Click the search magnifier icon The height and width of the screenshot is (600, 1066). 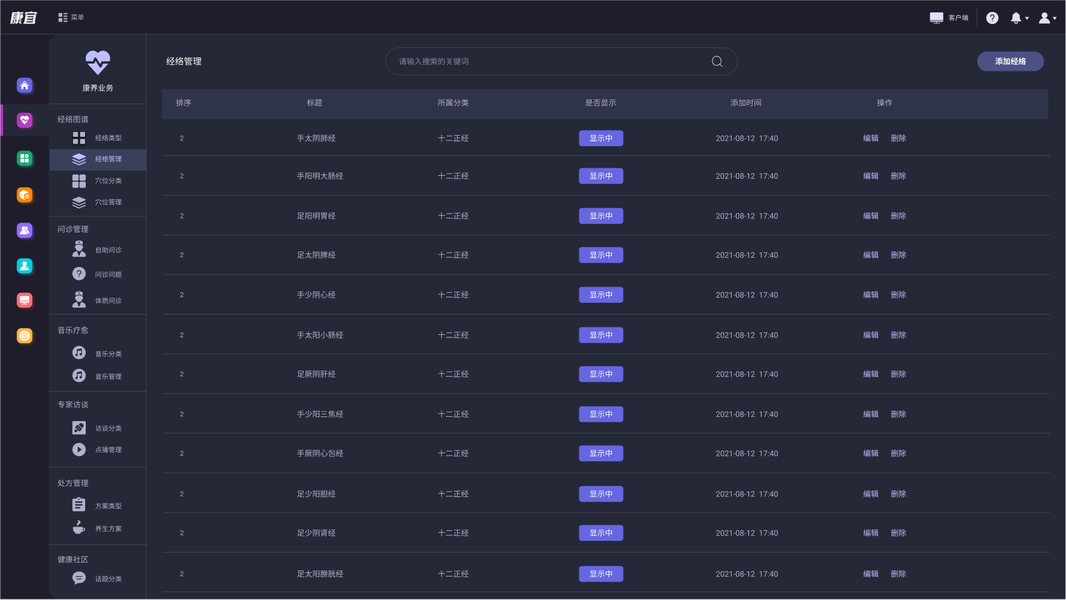717,62
